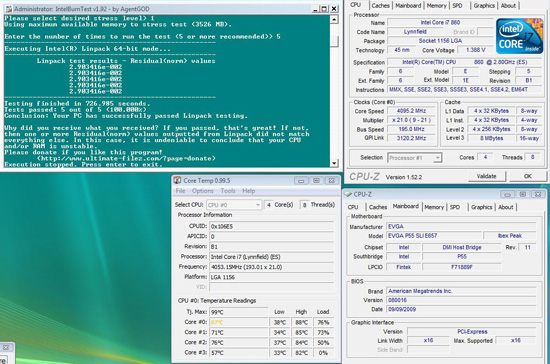Viewport: 550px width, 364px height.
Task: Click Platform field LGA 1156
Action: [x=271, y=277]
